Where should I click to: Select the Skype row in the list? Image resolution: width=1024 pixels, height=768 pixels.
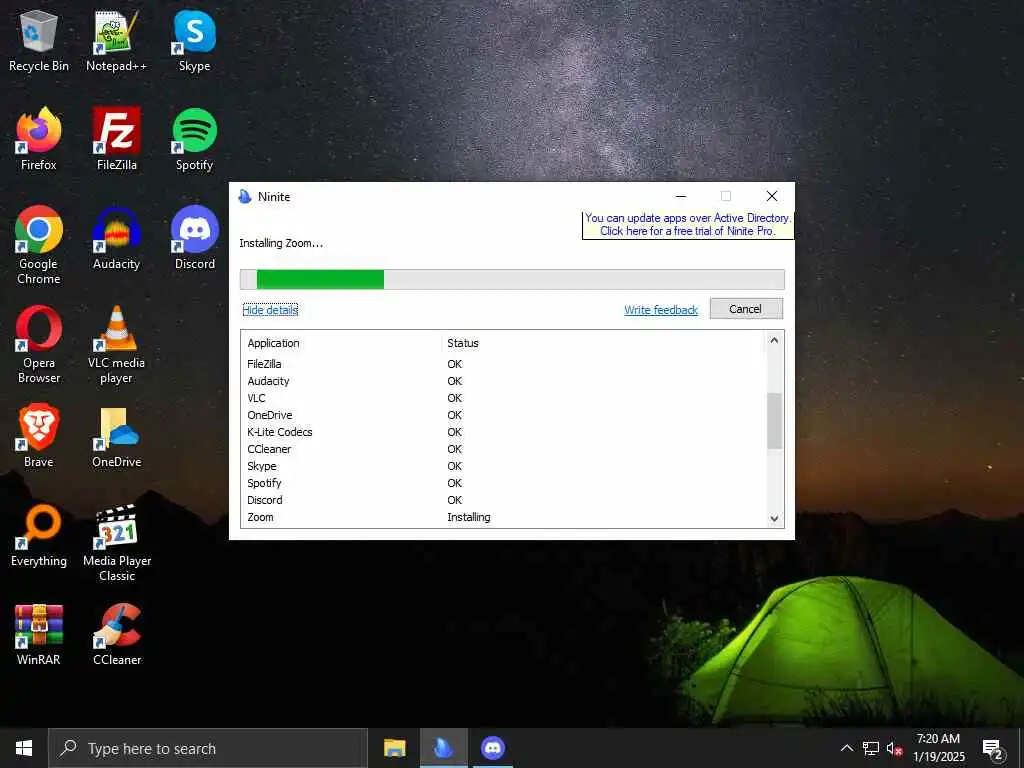[x=503, y=466]
